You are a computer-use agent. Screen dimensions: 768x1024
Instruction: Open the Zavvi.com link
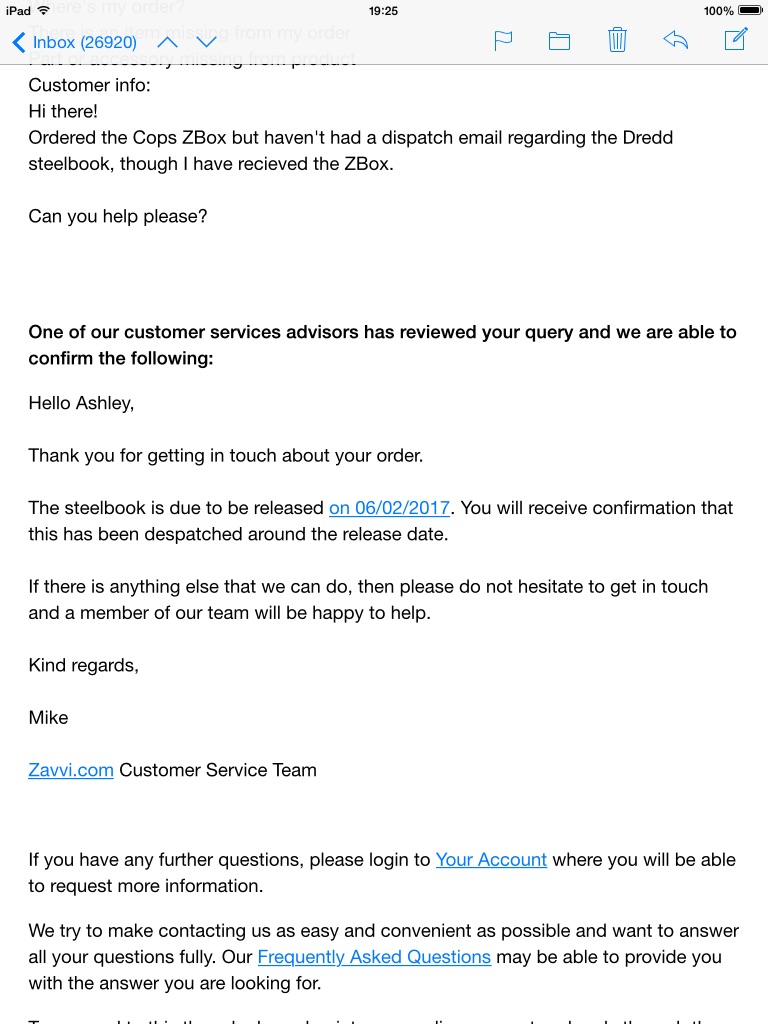tap(71, 770)
